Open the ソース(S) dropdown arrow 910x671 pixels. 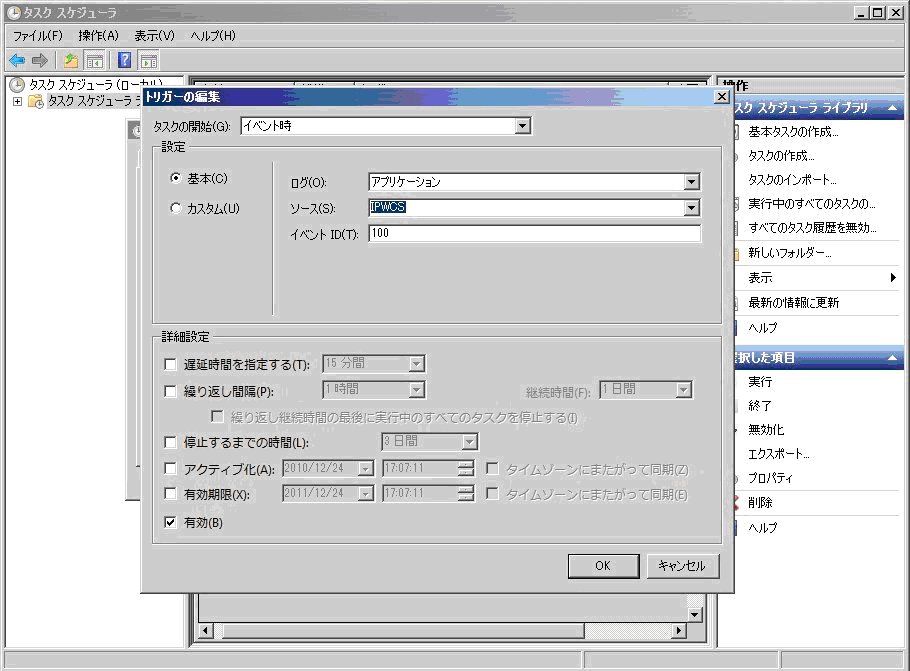[x=691, y=208]
